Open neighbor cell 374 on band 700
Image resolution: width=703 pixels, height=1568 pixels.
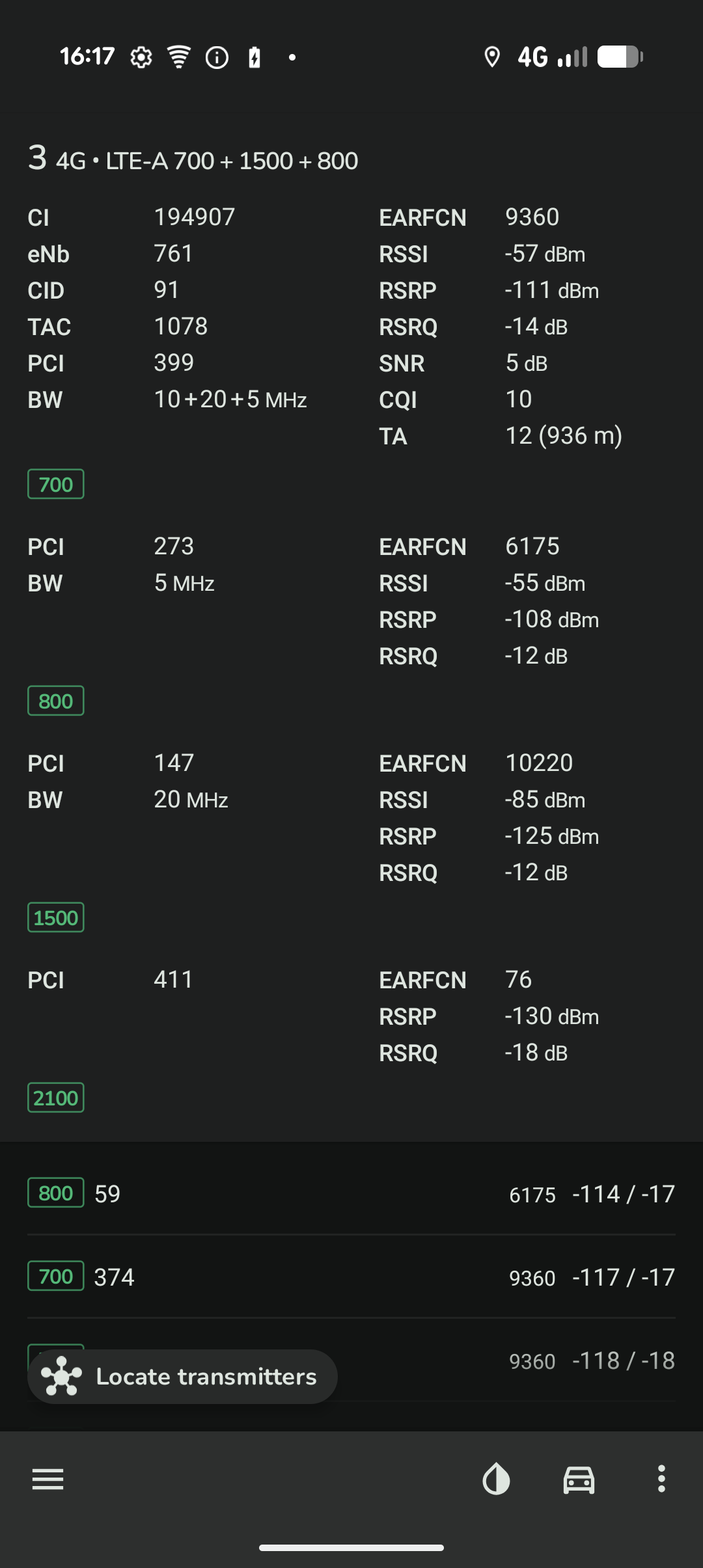coord(351,1277)
